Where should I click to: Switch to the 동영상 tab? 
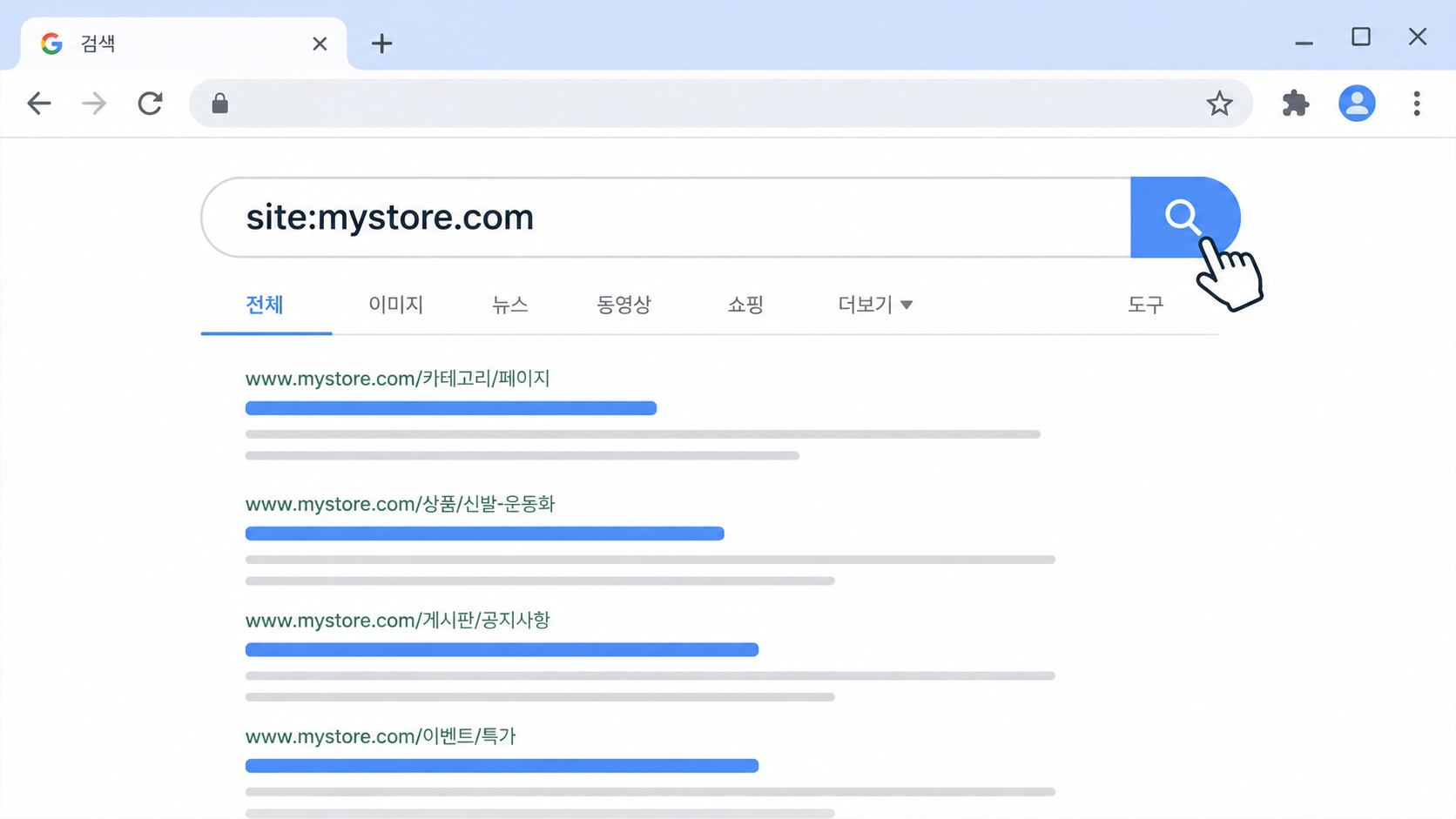(624, 305)
